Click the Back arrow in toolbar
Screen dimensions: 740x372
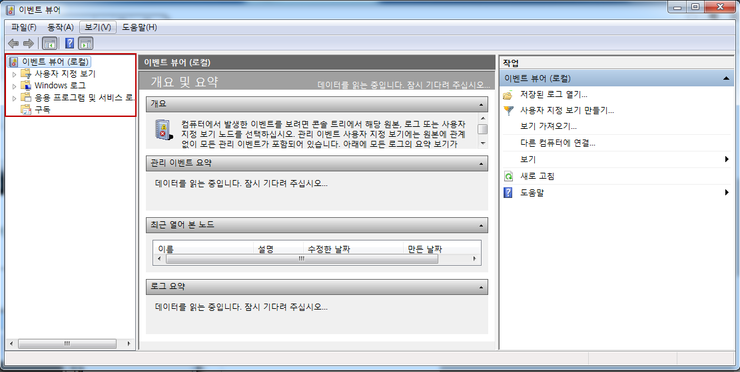[13, 44]
